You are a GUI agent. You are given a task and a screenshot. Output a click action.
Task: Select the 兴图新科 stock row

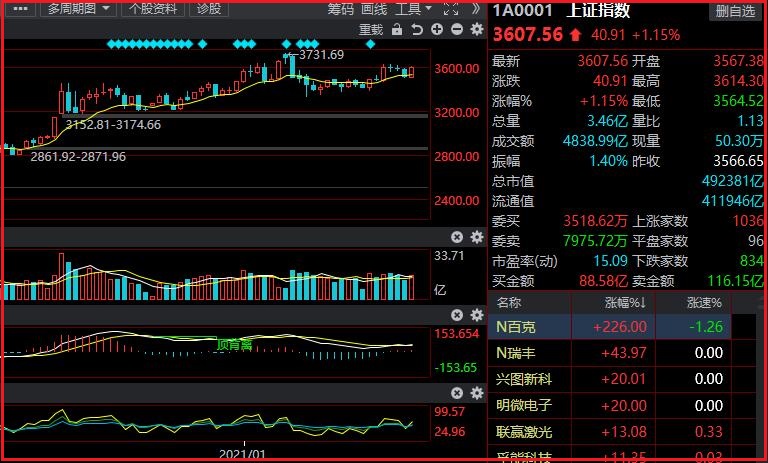[x=609, y=379]
